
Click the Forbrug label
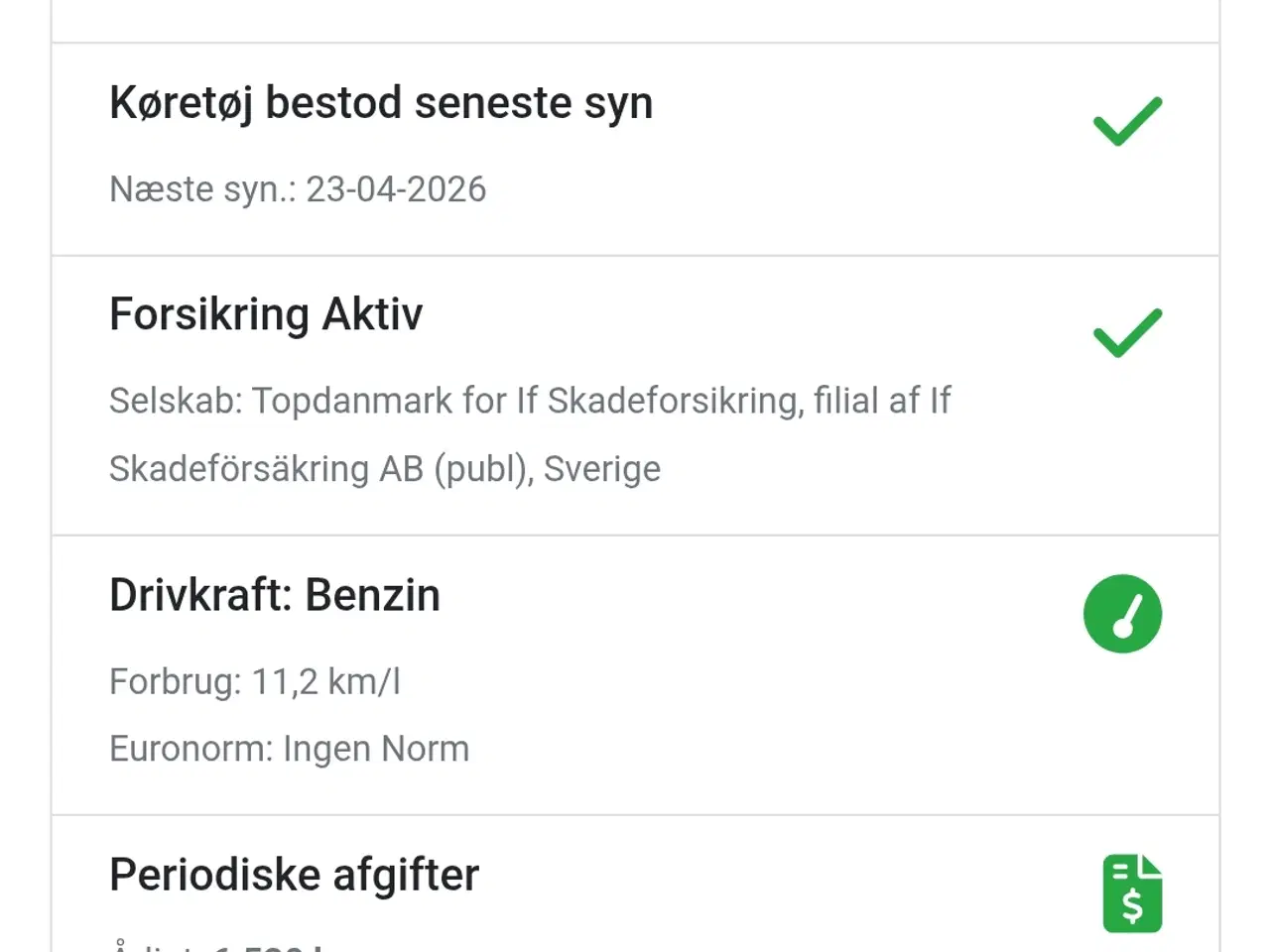coord(175,682)
